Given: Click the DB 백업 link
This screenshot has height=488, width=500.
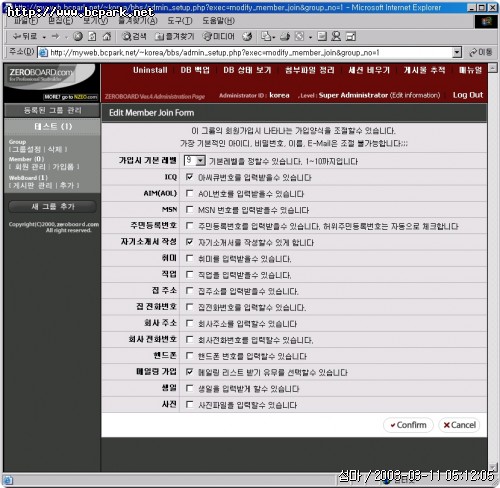Looking at the screenshot, I should click(x=195, y=70).
